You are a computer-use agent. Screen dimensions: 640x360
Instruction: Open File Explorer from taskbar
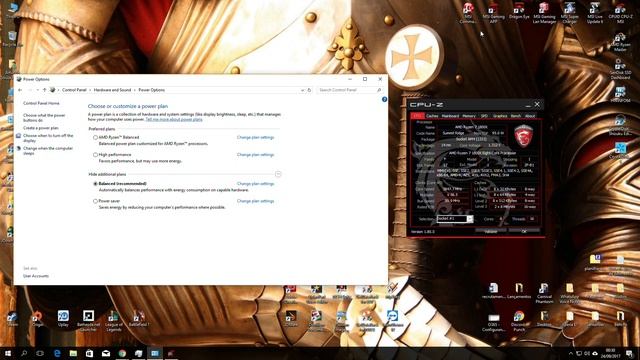73,353
